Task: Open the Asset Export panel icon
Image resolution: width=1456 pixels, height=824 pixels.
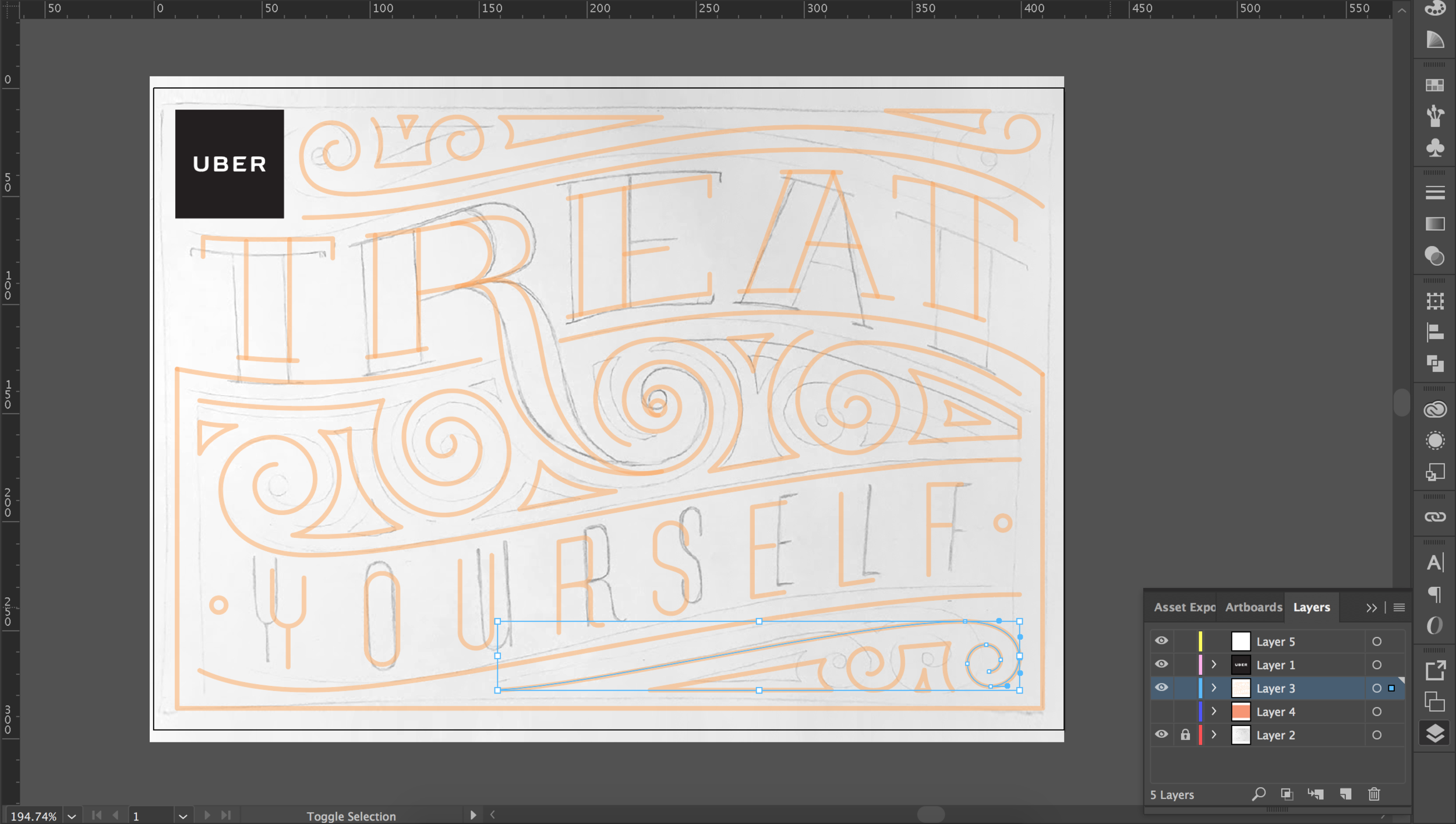Action: [x=1435, y=670]
